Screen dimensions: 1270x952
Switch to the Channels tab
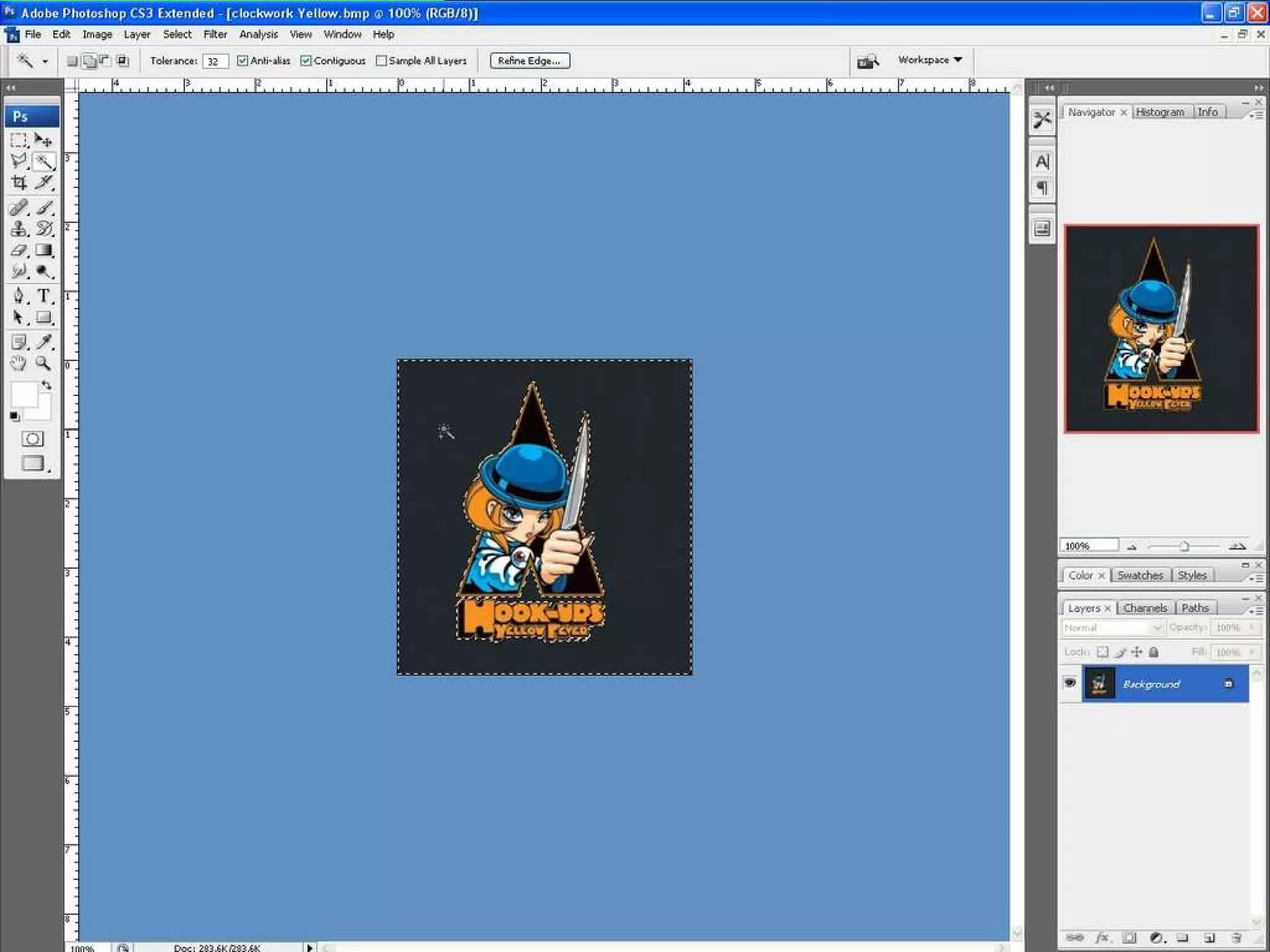click(x=1145, y=608)
